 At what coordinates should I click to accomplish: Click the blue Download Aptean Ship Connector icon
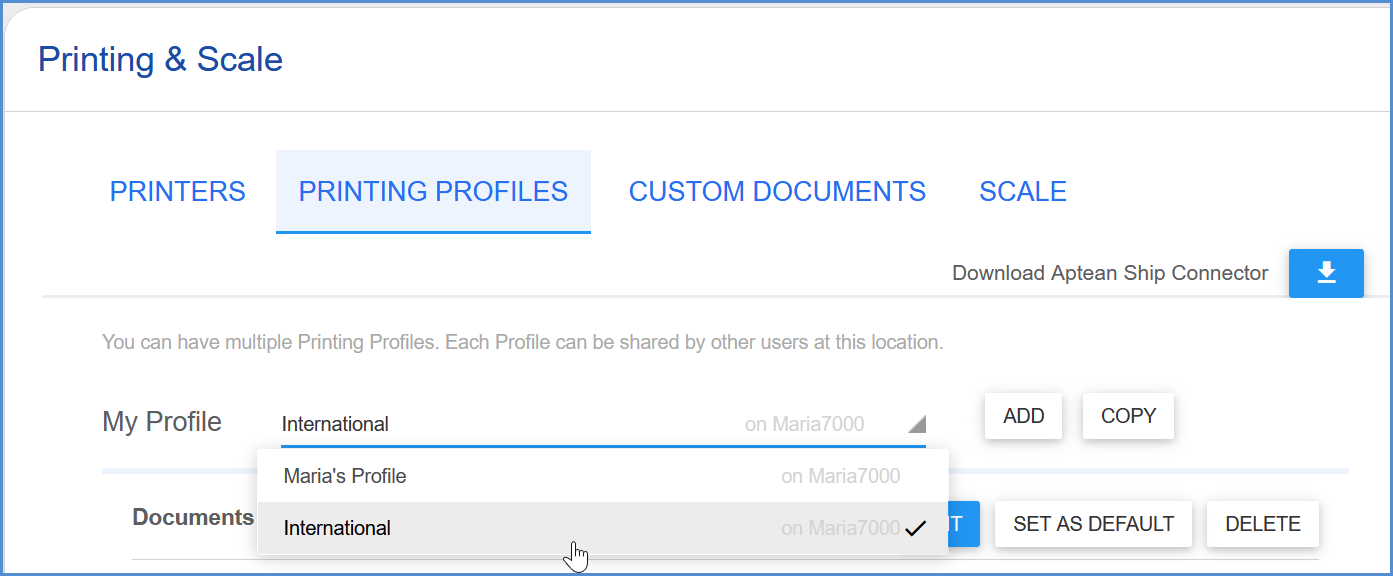click(1326, 272)
